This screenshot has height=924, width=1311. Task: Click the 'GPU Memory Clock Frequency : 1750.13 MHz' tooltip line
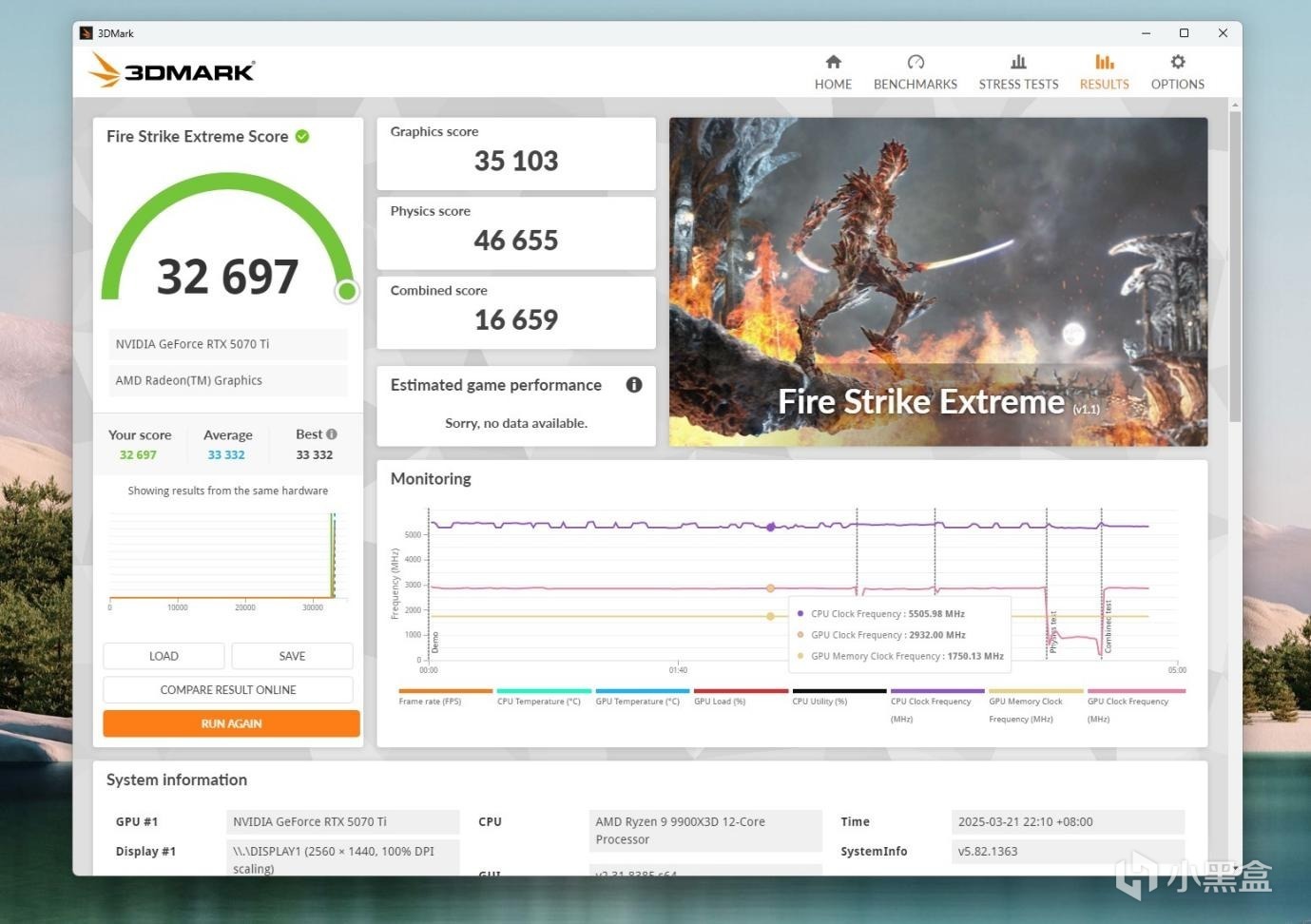tap(907, 656)
